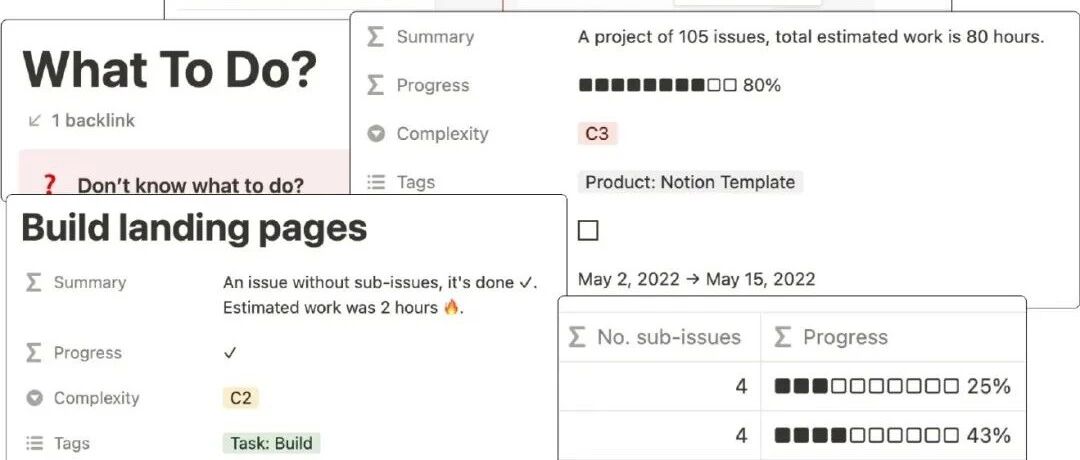Click the select icon beside Complexity in Build landing pages

pyautogui.click(x=34, y=398)
